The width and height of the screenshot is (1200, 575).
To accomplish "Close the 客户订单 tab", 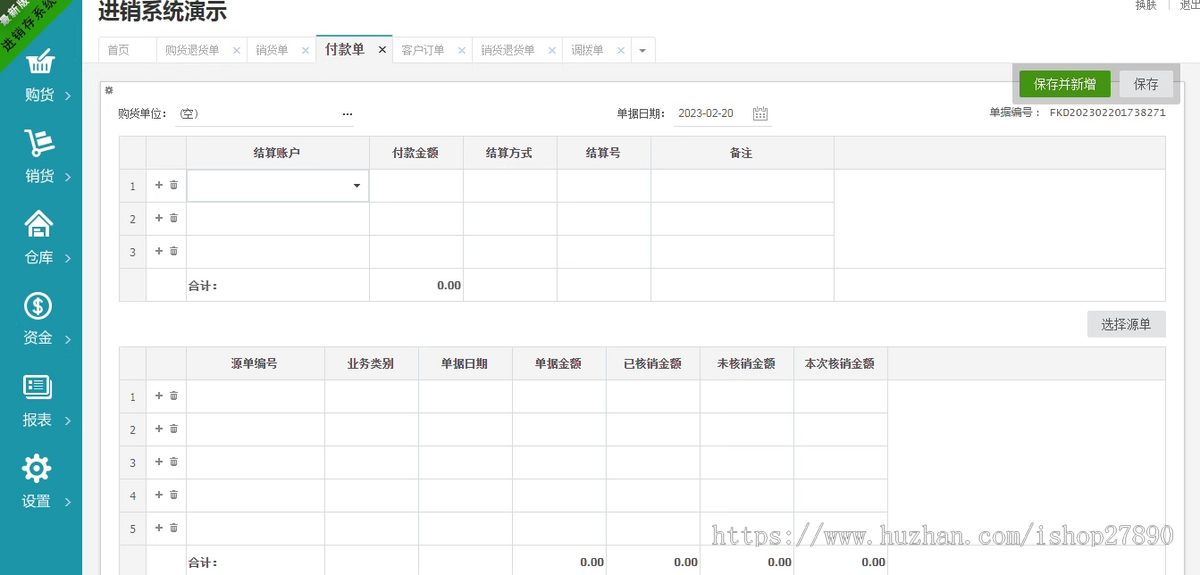I will coord(461,50).
